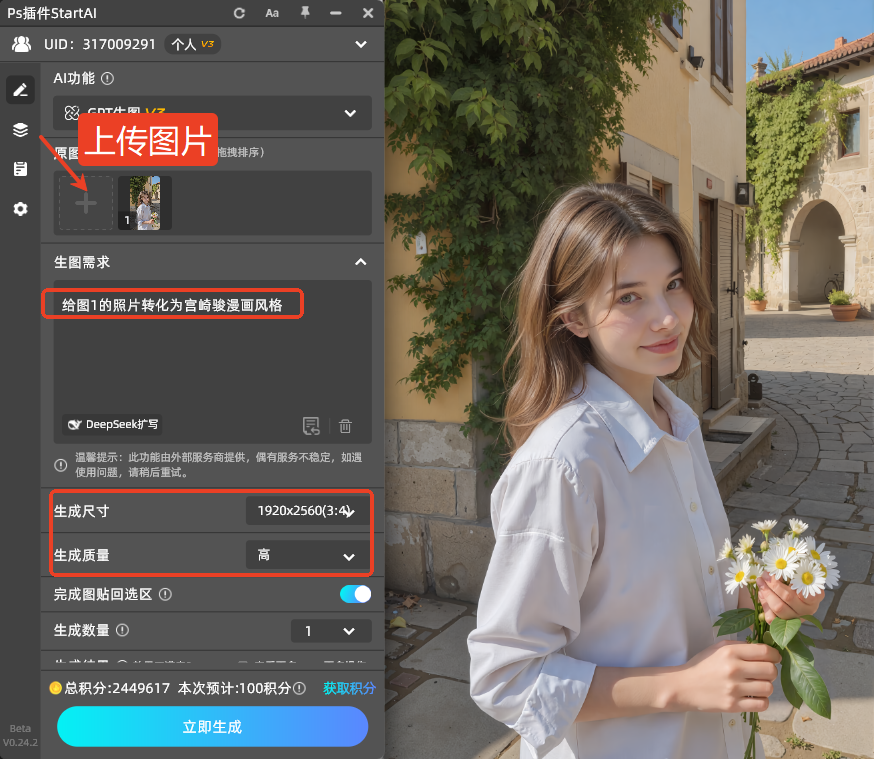Open settings gear in sidebar
874x759 pixels.
tap(21, 209)
